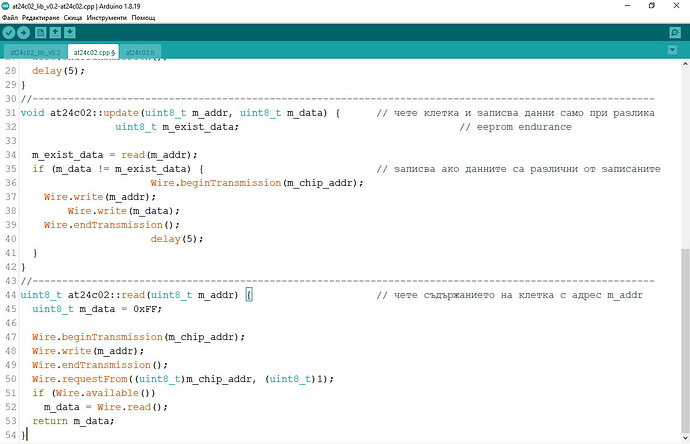This screenshot has height=444, width=690.
Task: Open an existing sketch file
Action: tap(55, 32)
